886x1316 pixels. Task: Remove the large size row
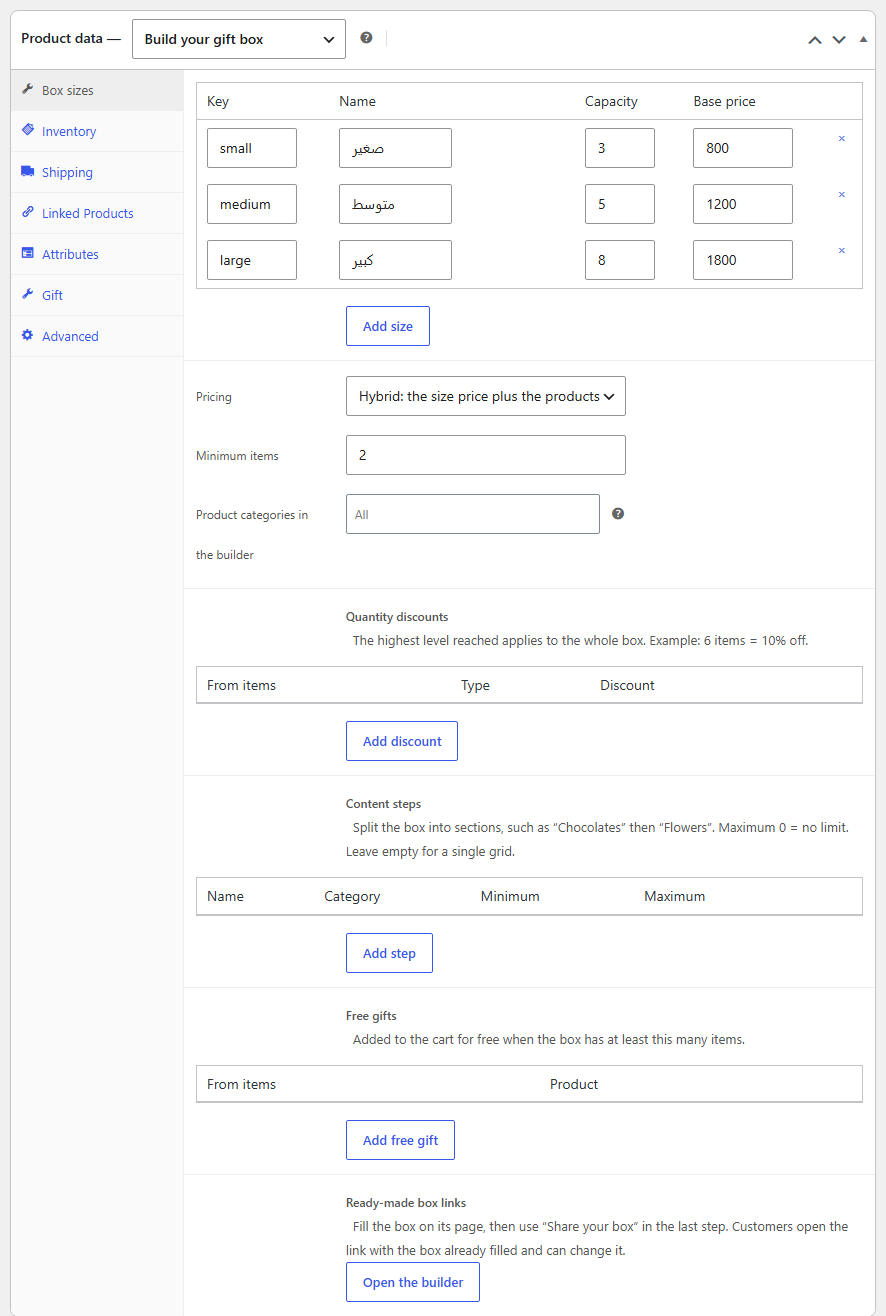(x=841, y=251)
